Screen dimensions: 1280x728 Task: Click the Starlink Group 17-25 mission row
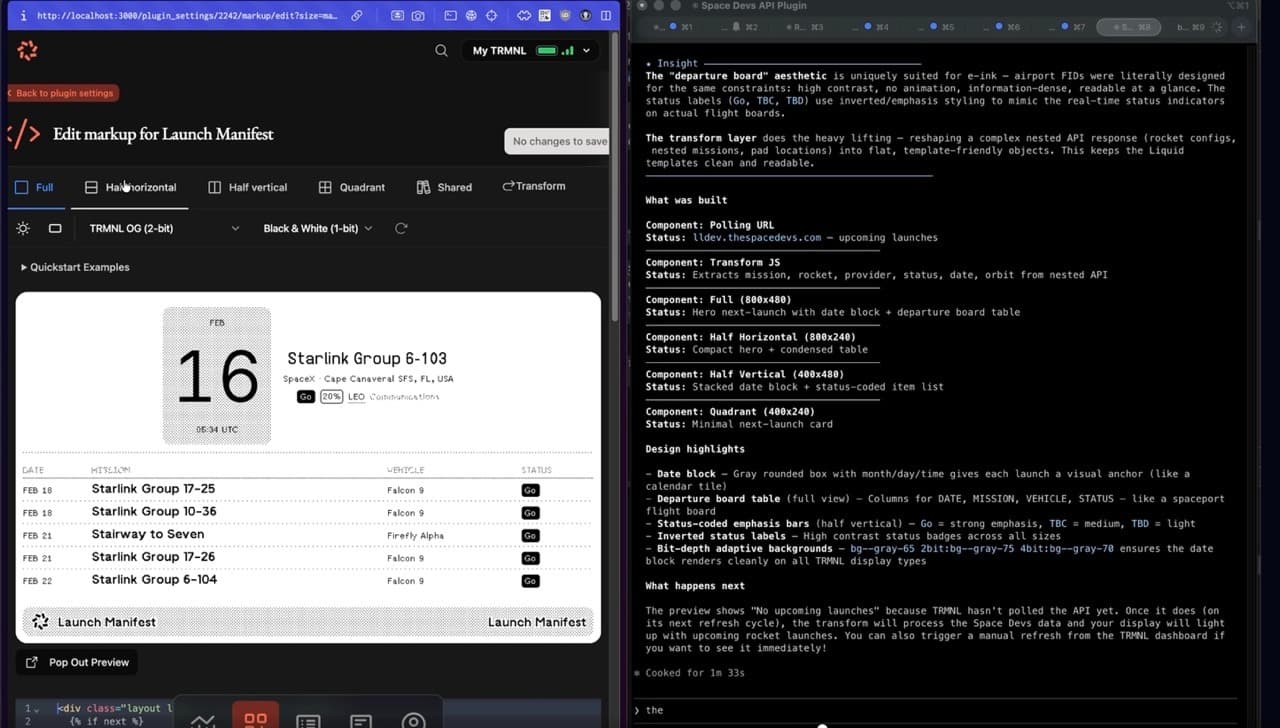tap(307, 489)
